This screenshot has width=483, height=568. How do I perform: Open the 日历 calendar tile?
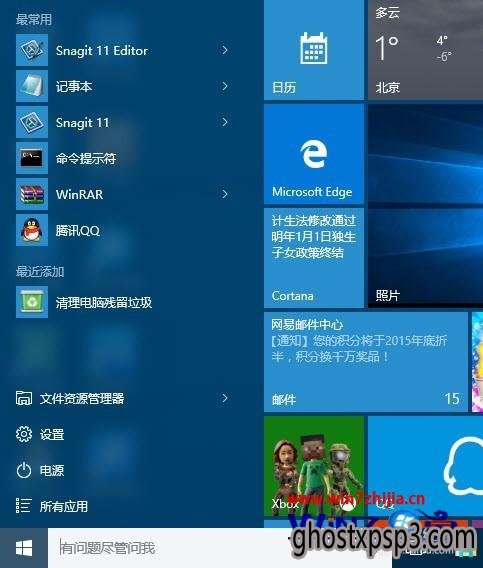pos(314,50)
